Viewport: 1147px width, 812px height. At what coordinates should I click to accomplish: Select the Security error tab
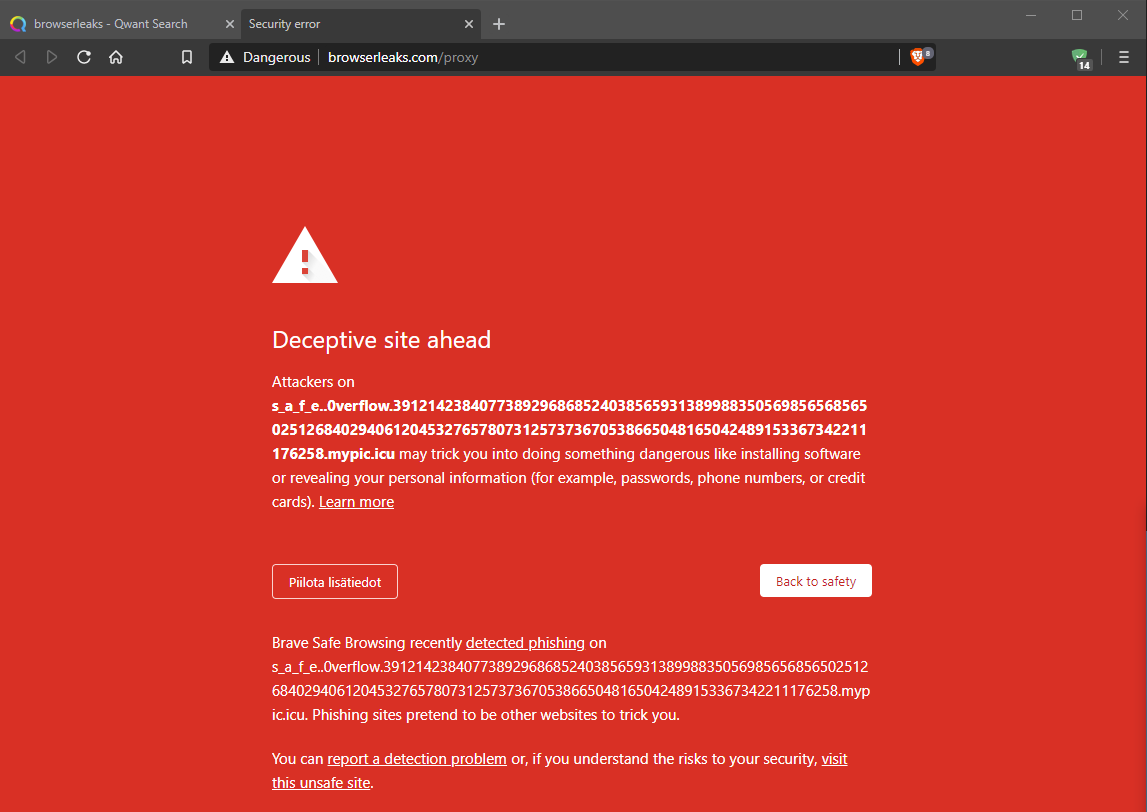pyautogui.click(x=361, y=24)
